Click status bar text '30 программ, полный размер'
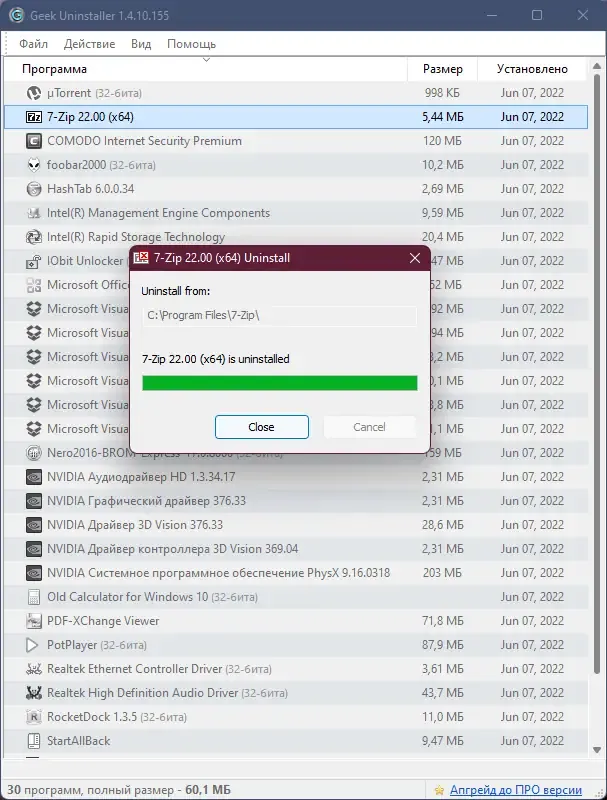Image resolution: width=607 pixels, height=800 pixels. 90,790
